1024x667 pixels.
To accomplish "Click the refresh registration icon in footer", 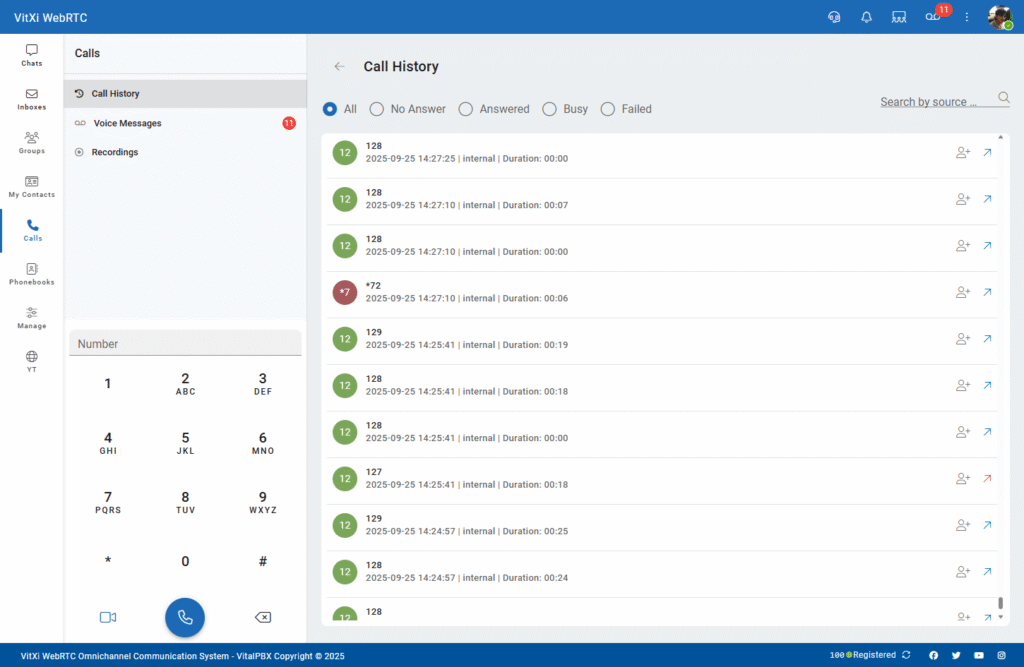I will pos(906,655).
